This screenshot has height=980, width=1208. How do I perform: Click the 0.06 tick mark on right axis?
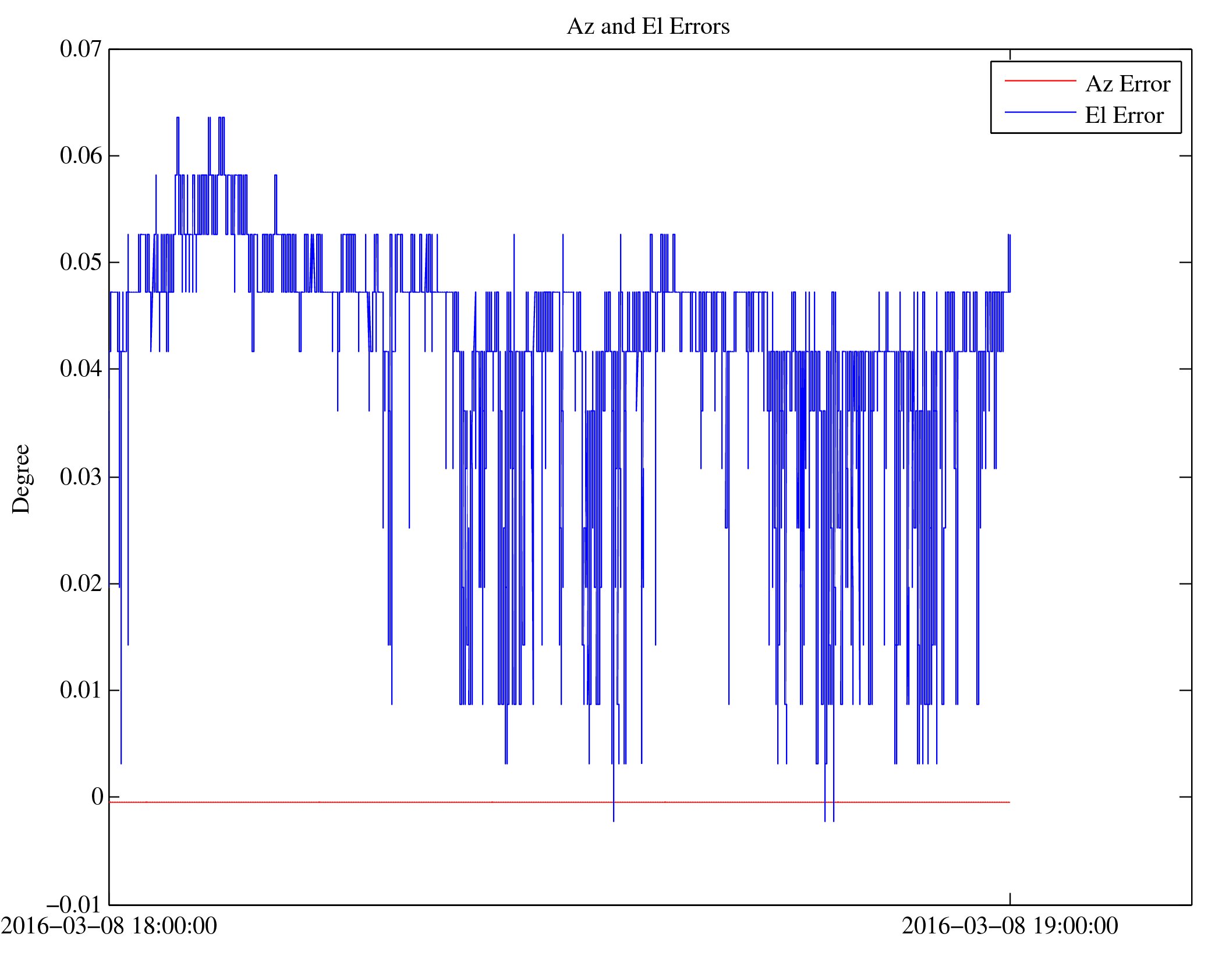pyautogui.click(x=1185, y=156)
